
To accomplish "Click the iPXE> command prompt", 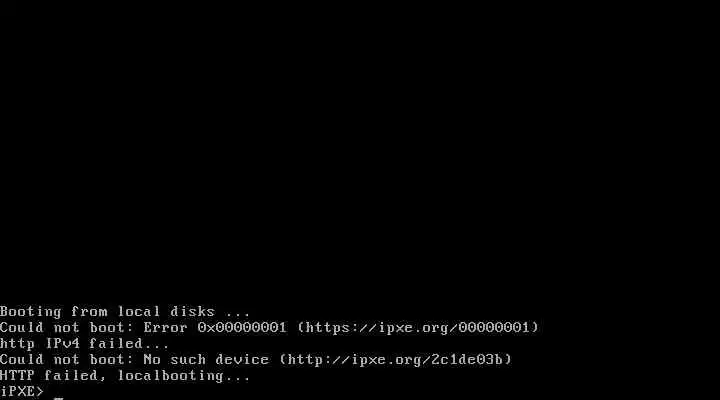I will point(22,392).
